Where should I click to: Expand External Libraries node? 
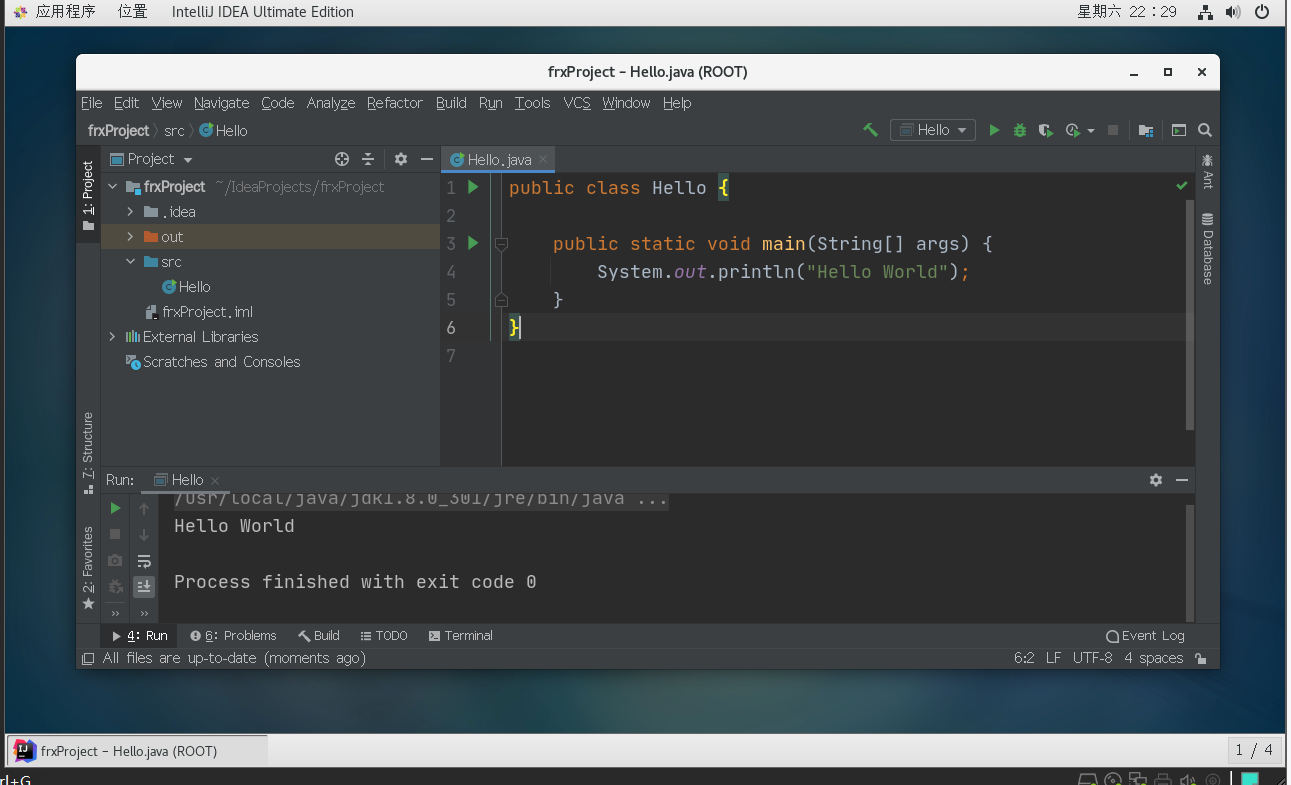click(112, 337)
